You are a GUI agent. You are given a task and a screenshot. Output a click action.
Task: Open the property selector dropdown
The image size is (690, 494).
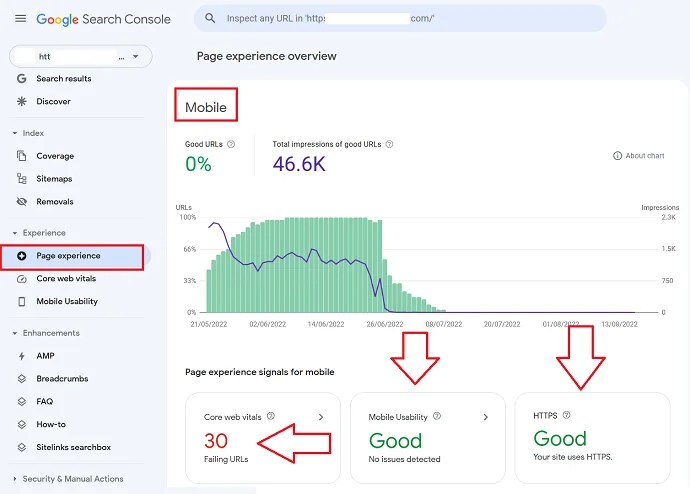pyautogui.click(x=81, y=56)
